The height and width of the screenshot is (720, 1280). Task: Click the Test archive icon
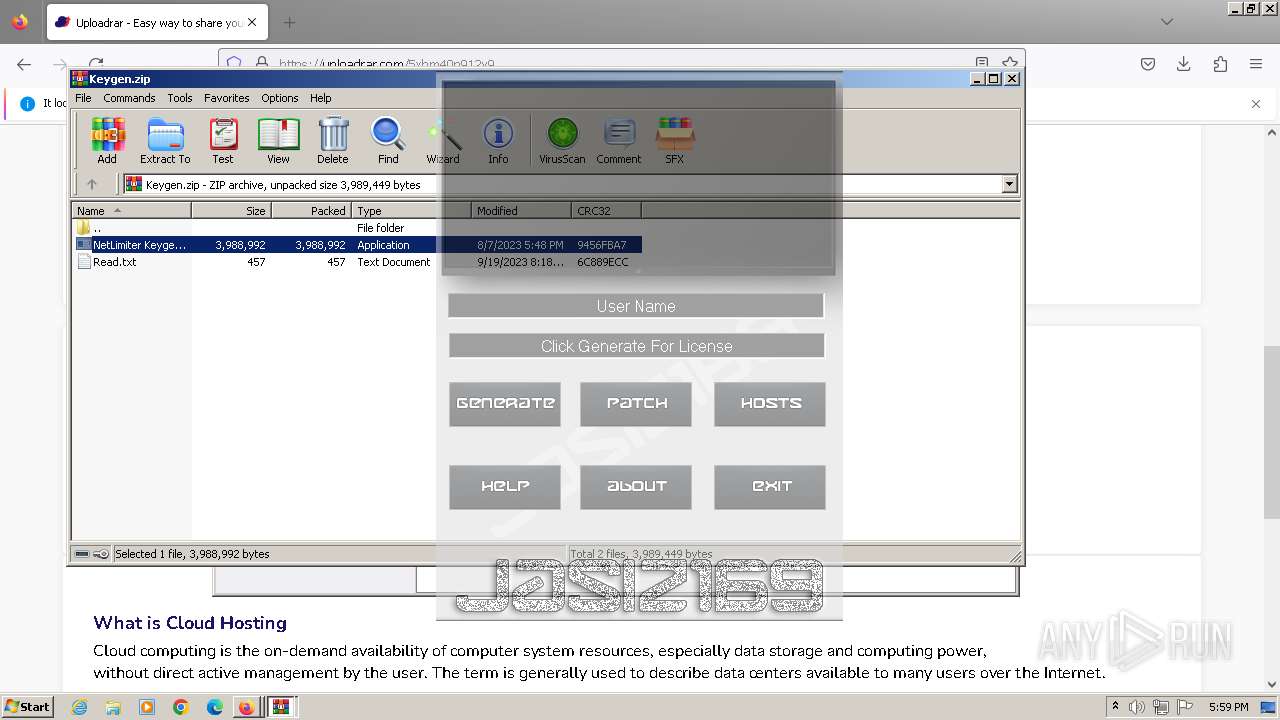click(223, 140)
